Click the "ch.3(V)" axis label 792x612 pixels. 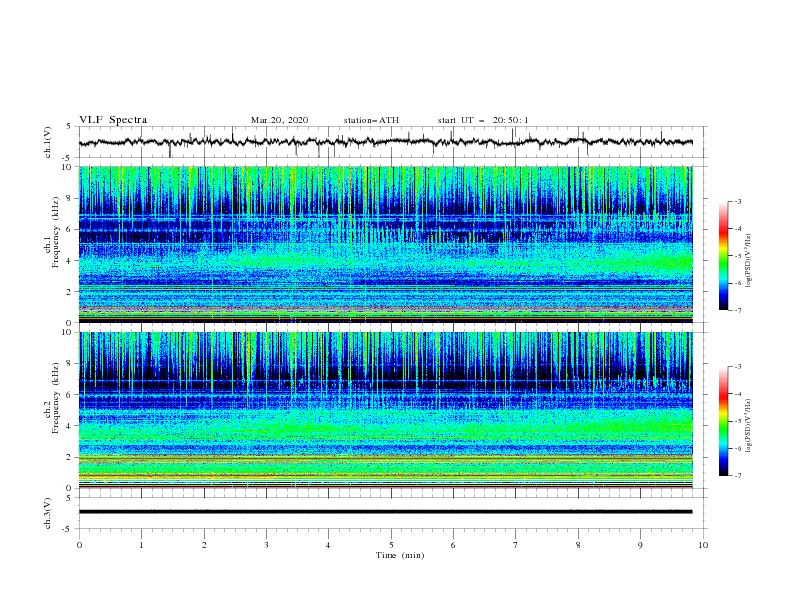pyautogui.click(x=48, y=513)
